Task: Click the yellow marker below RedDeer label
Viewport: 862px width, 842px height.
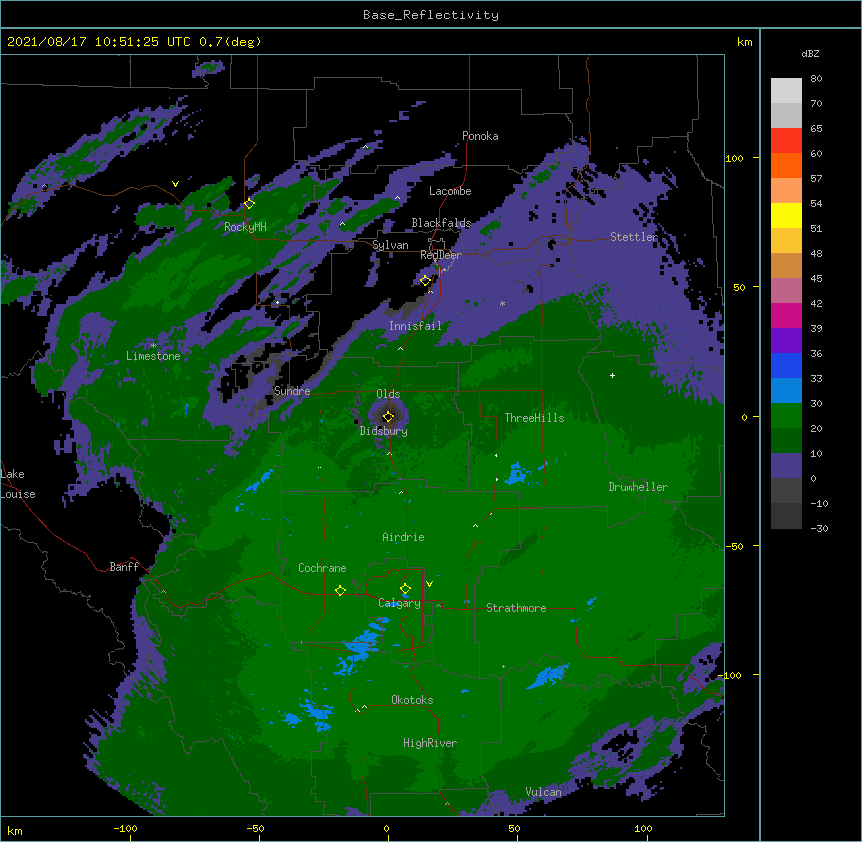Action: 425,281
